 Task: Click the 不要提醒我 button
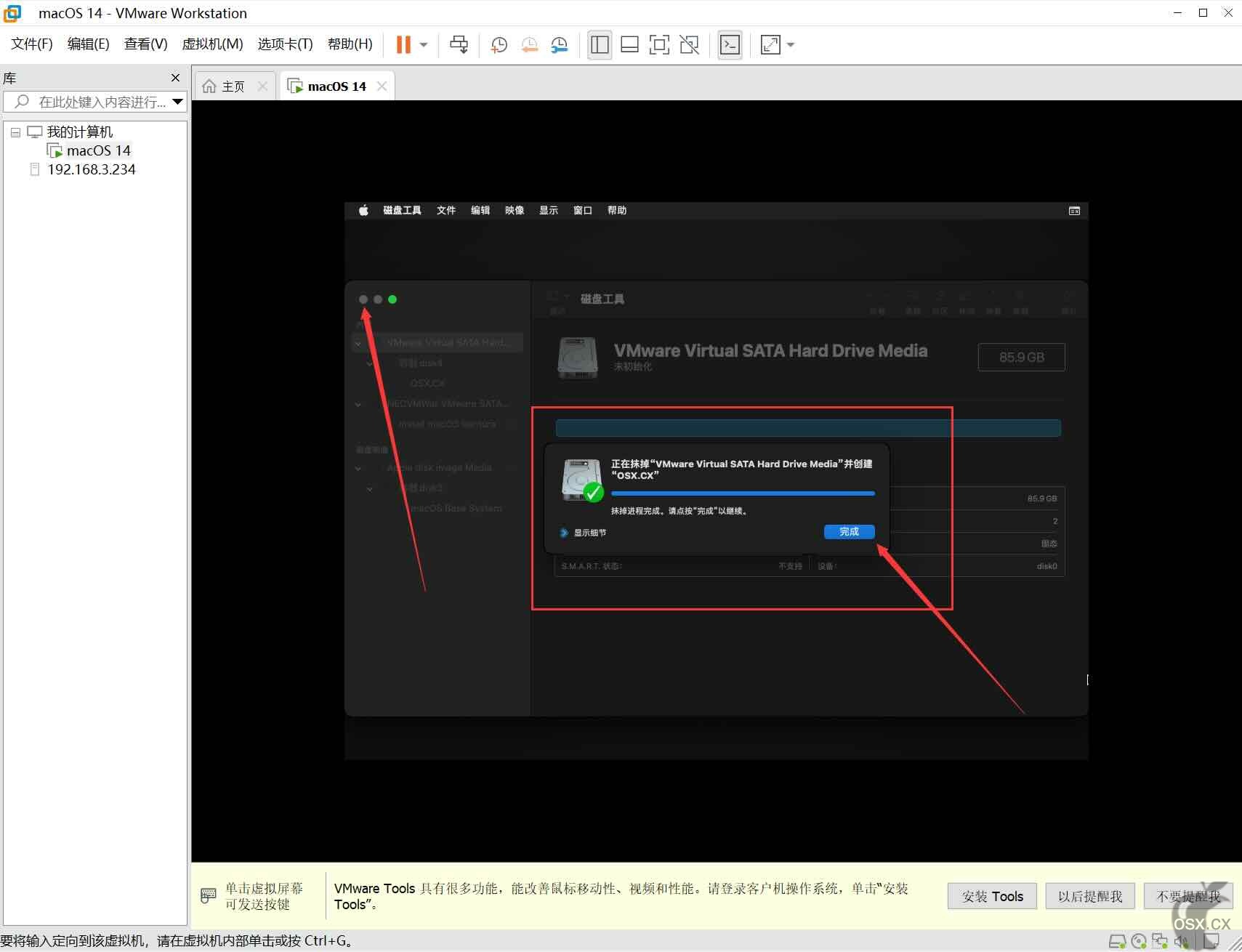click(x=1188, y=896)
